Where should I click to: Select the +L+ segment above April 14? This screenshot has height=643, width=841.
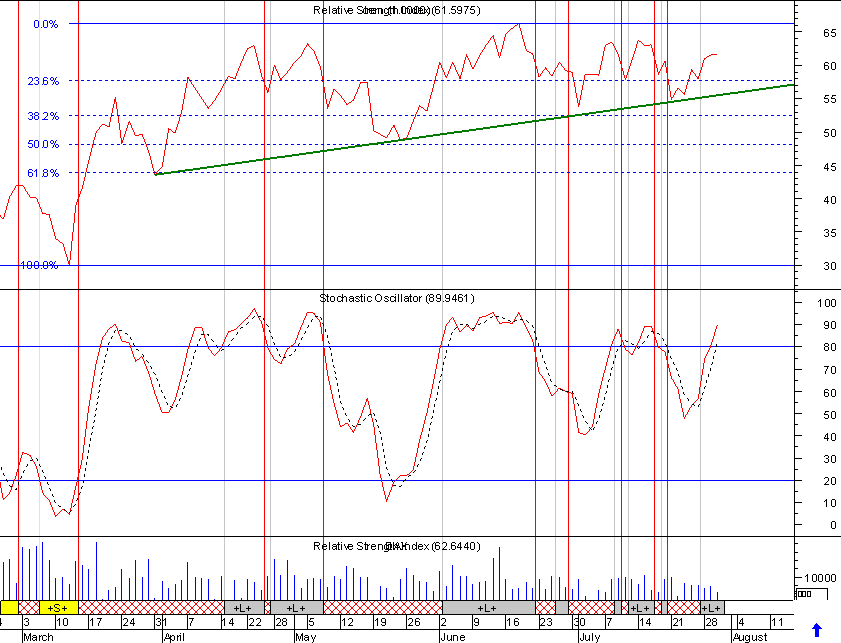244,608
